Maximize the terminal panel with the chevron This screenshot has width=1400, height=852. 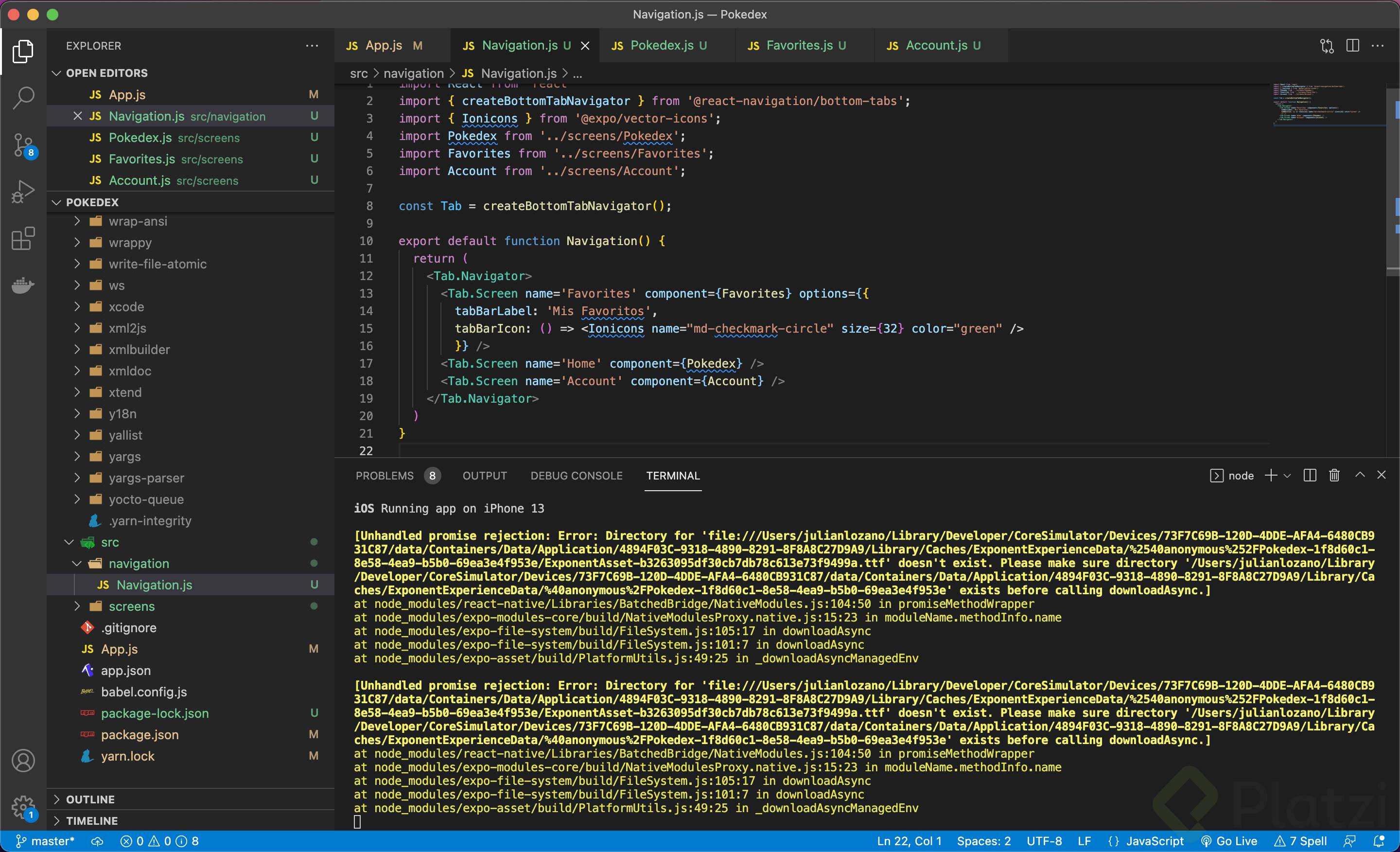[x=1360, y=475]
